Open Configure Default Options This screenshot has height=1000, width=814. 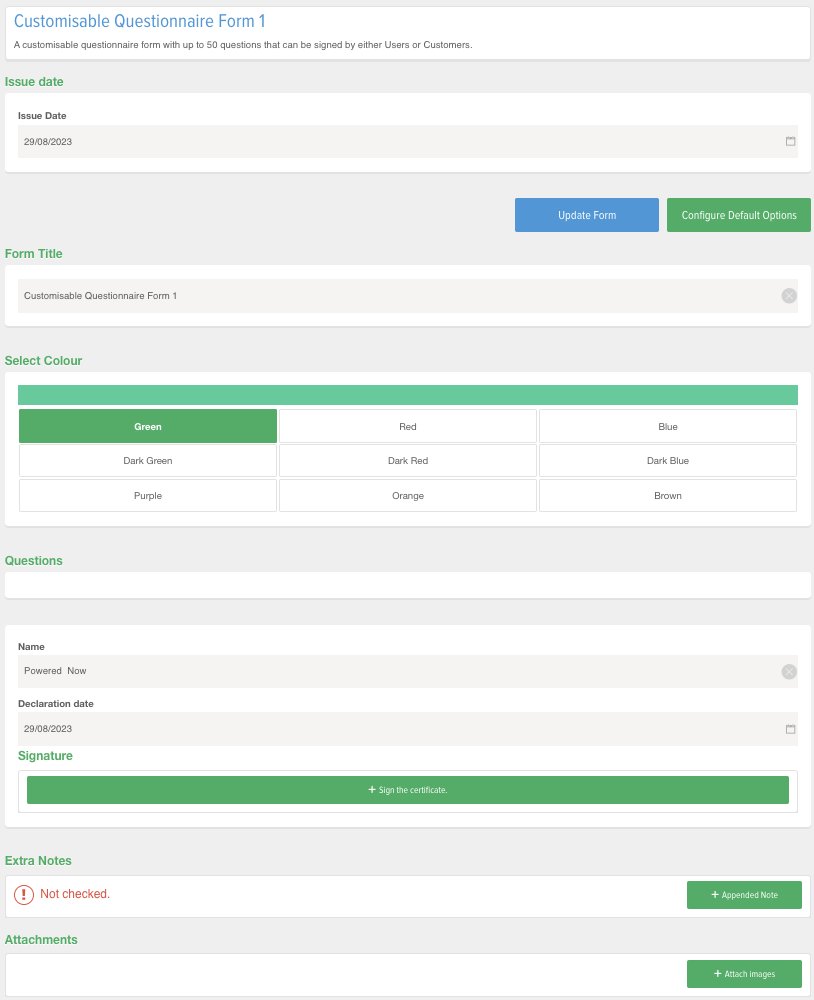(738, 214)
